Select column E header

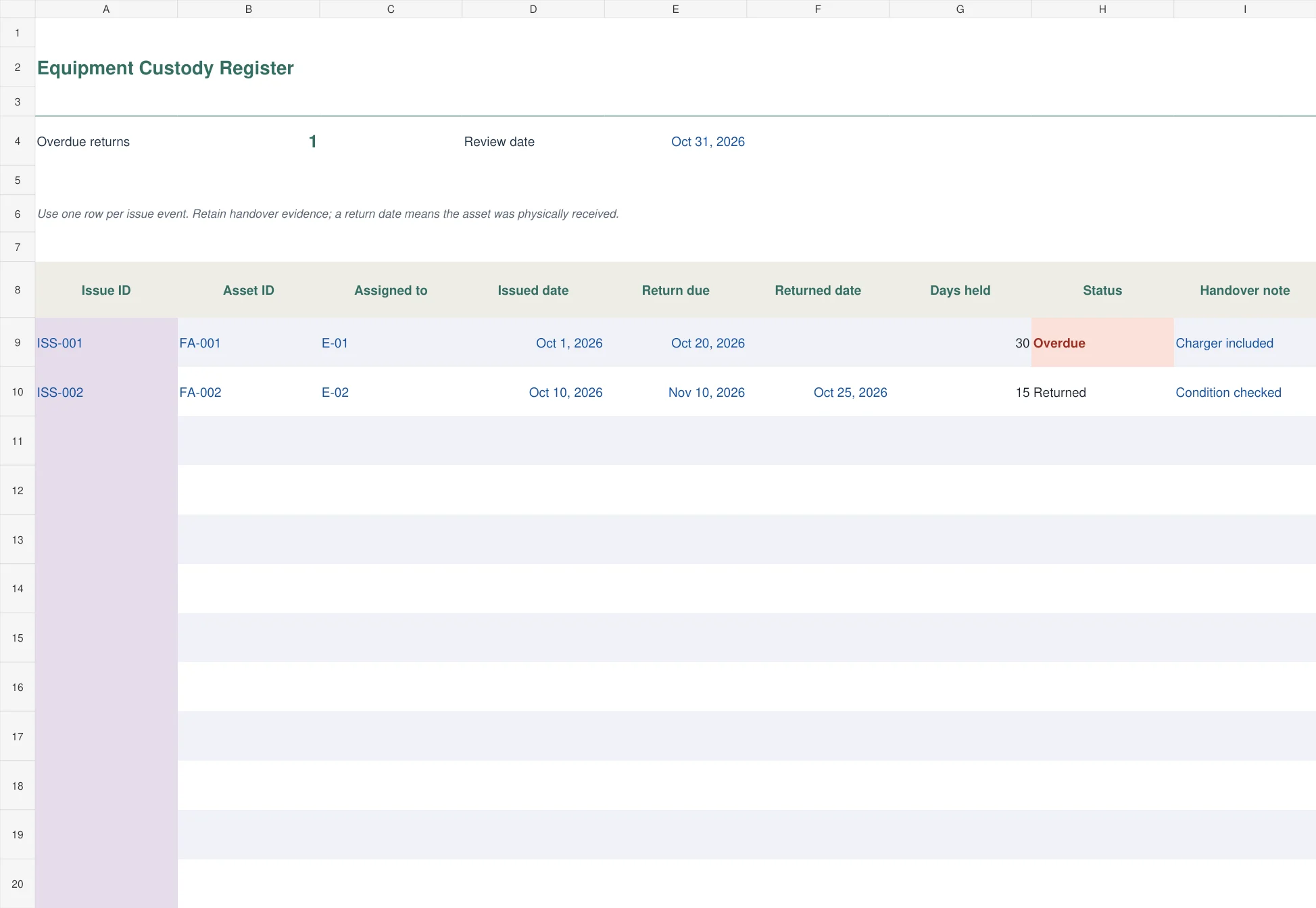tap(675, 9)
